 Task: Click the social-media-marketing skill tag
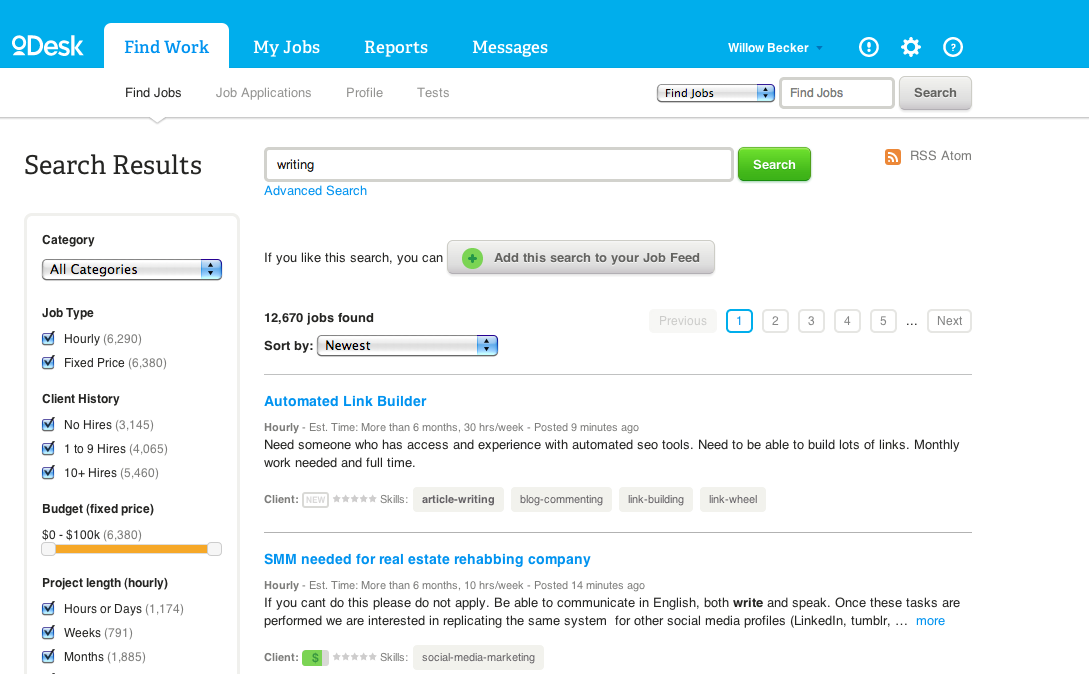479,657
